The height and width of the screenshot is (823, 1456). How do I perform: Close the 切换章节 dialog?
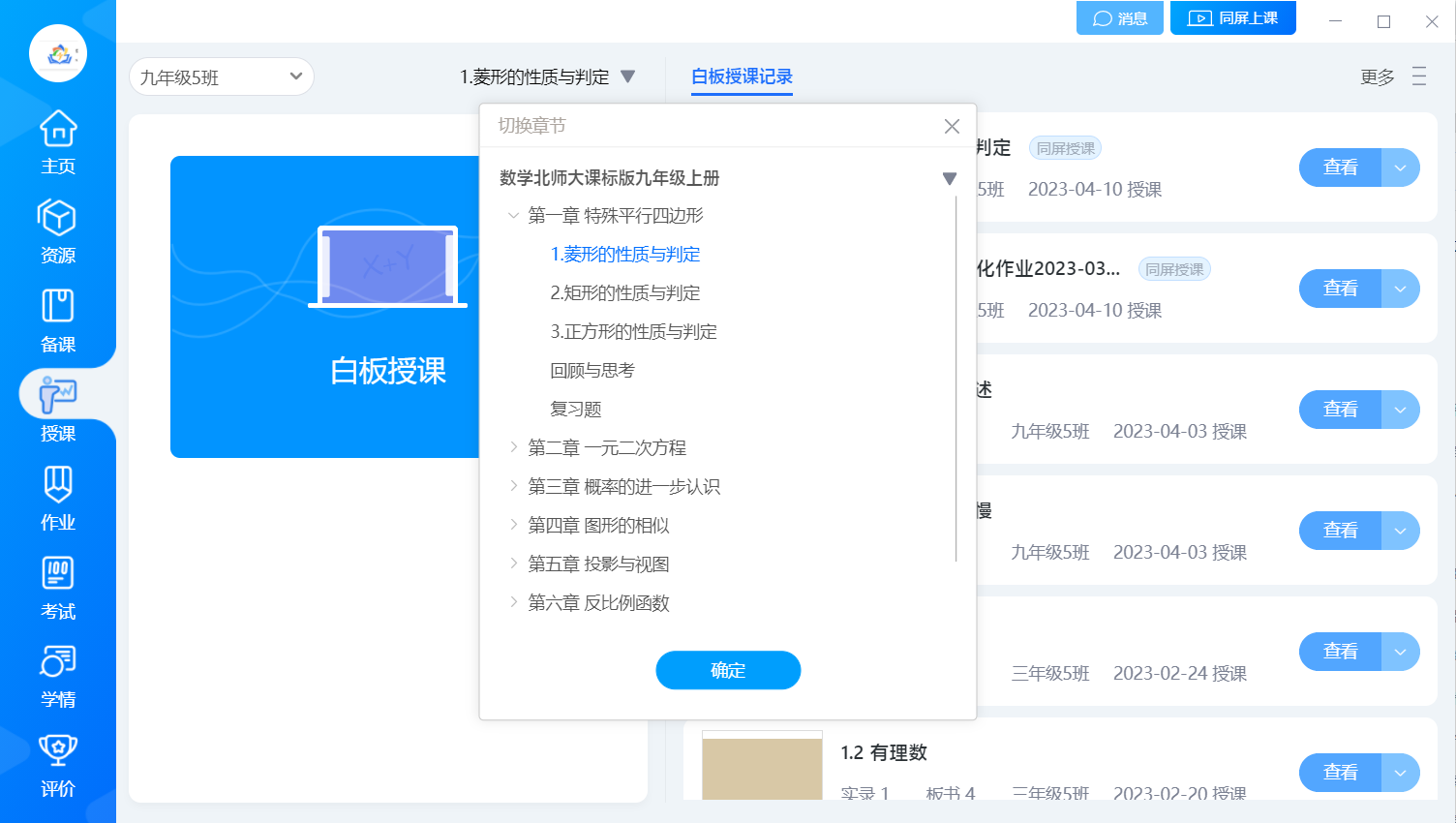pos(952,126)
